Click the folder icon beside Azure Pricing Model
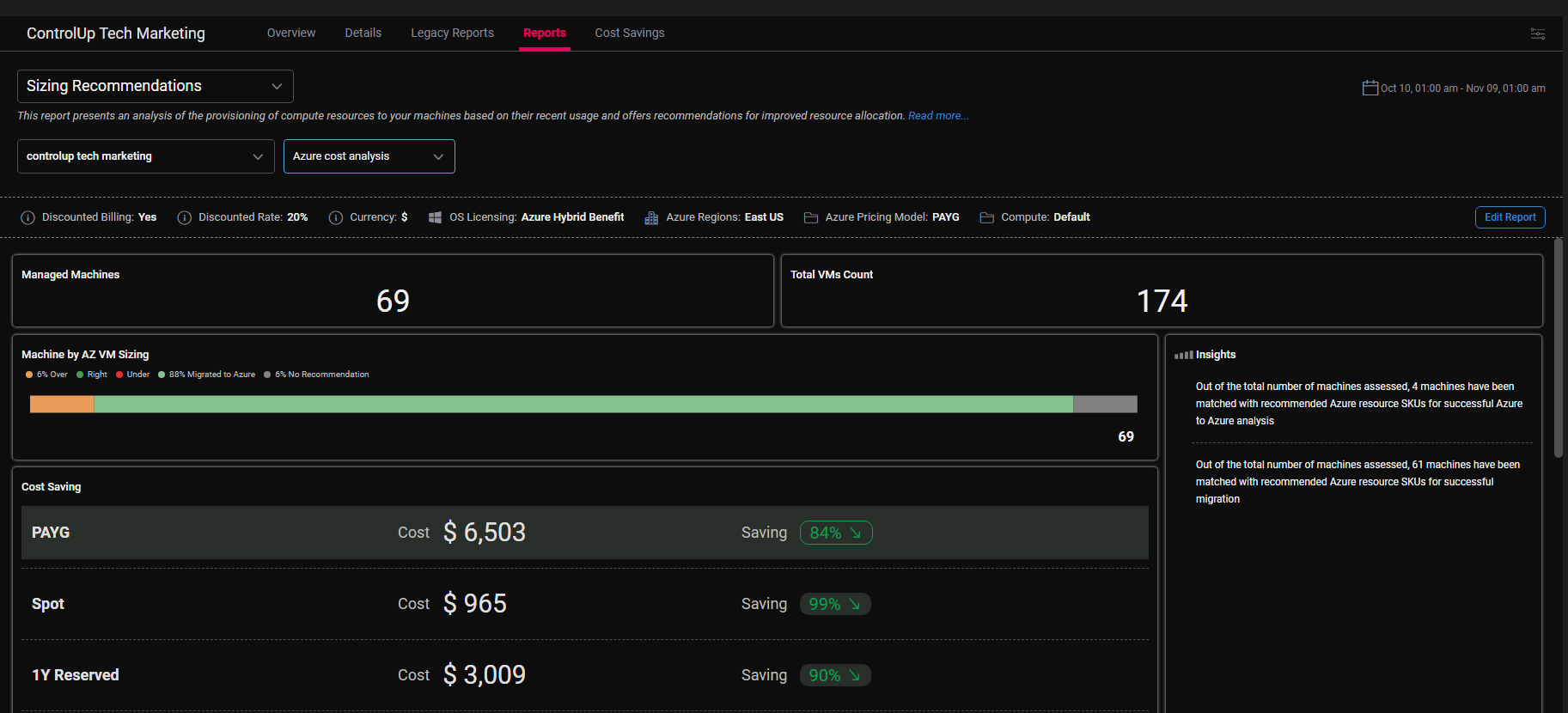The image size is (1568, 713). 811,217
